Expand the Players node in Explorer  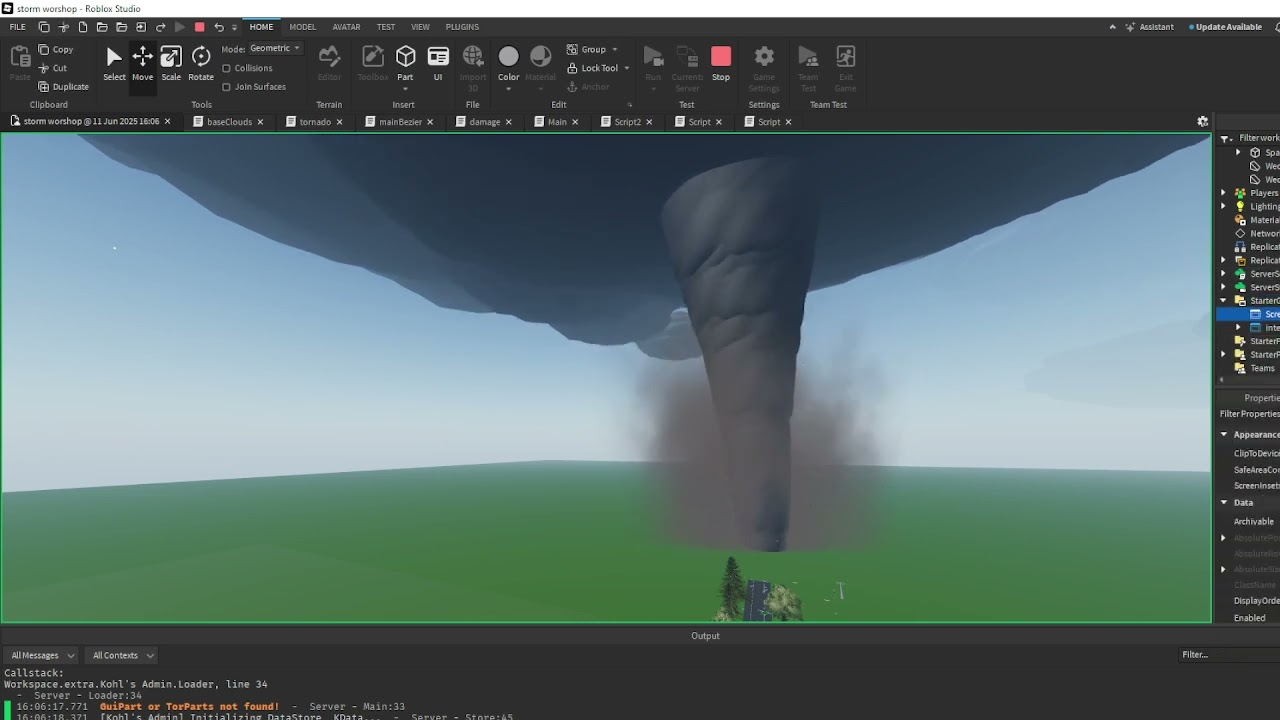click(x=1223, y=193)
